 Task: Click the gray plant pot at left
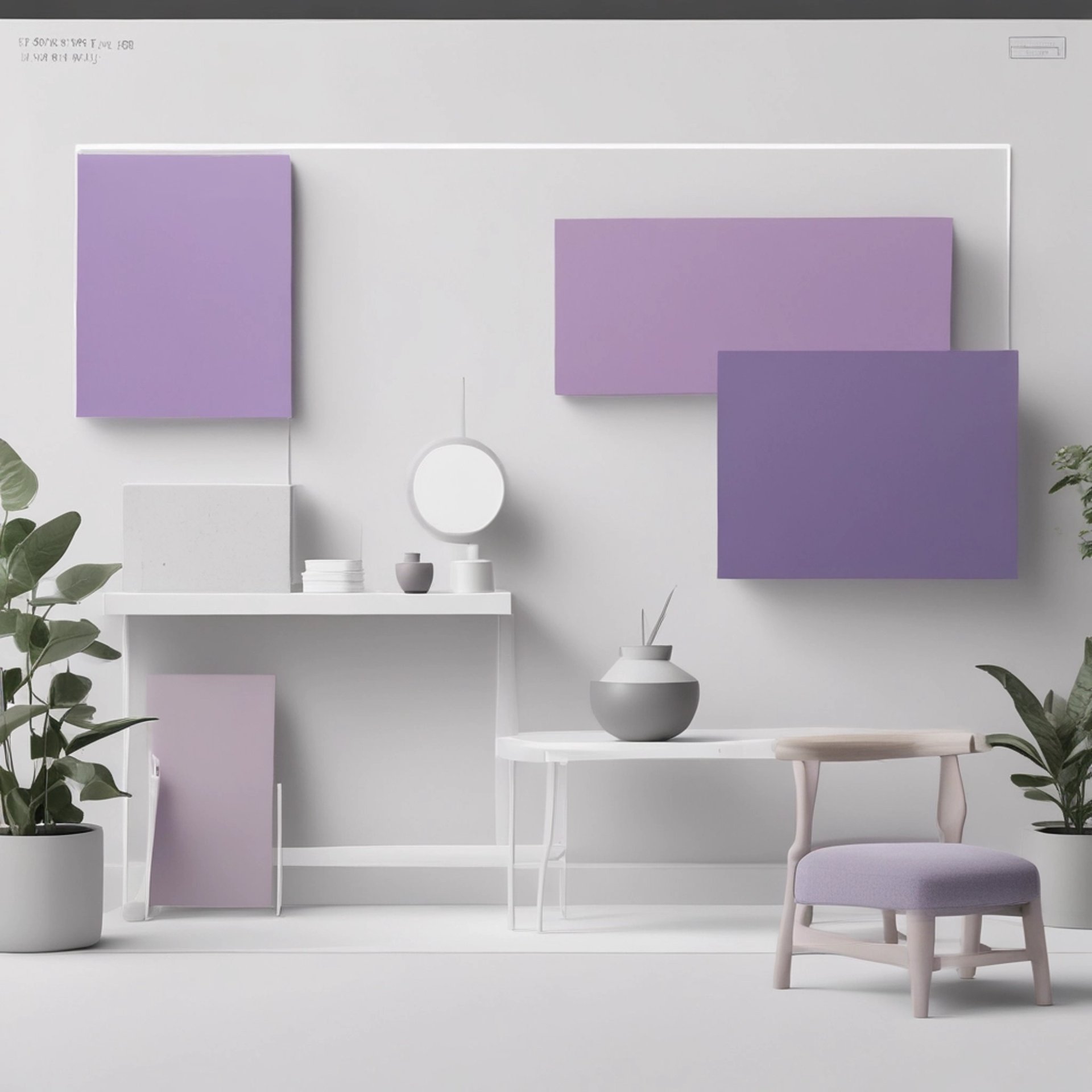(50, 887)
